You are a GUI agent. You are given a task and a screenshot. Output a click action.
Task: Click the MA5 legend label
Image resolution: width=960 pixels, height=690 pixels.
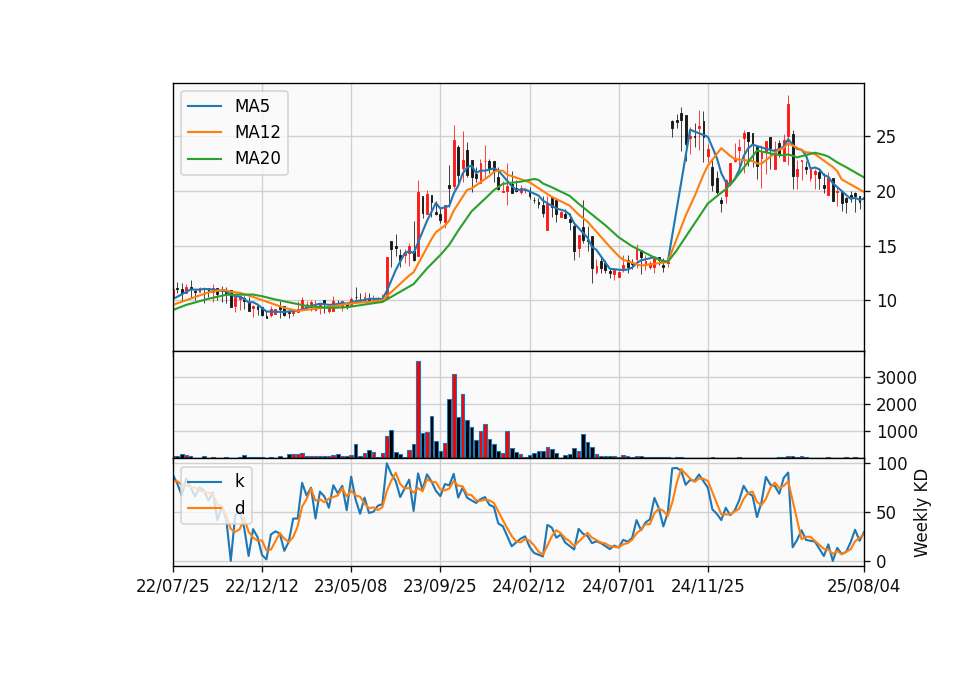coord(252,106)
